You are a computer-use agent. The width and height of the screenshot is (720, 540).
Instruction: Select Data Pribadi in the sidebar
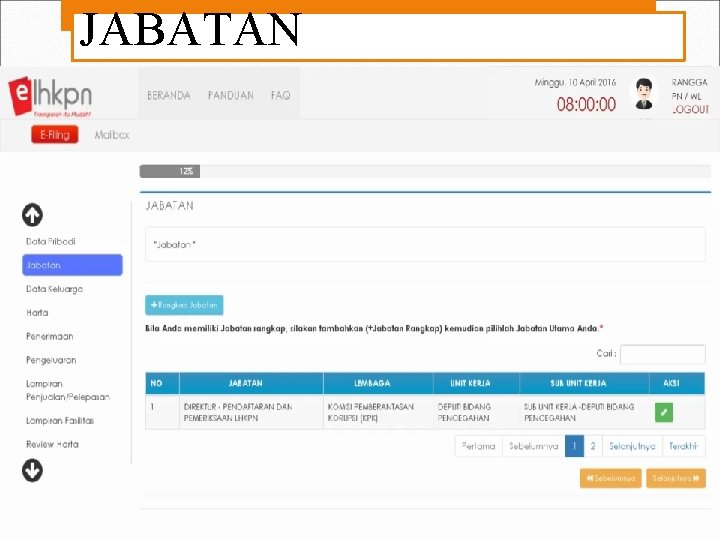(51, 242)
